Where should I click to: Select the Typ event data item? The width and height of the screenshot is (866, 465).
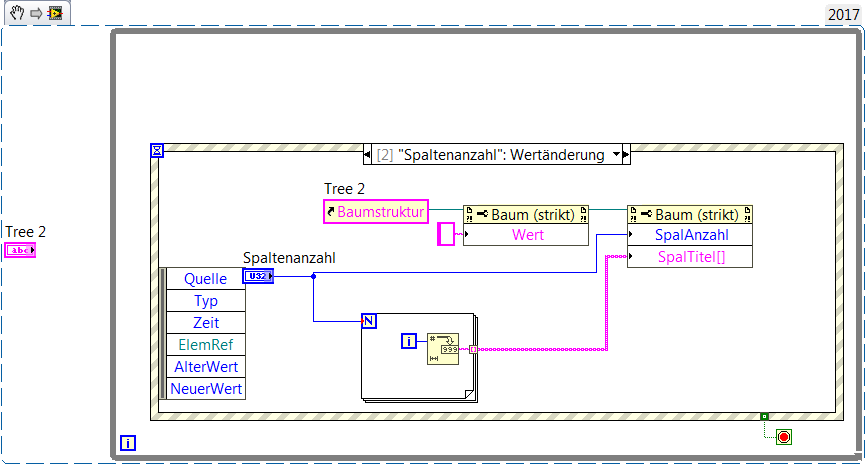pos(205,301)
